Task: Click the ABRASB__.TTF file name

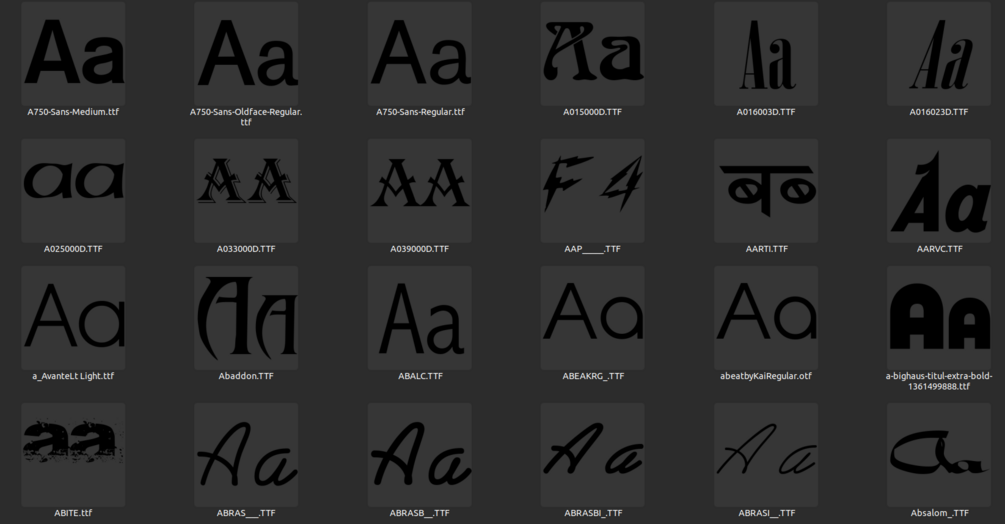Action: 420,513
